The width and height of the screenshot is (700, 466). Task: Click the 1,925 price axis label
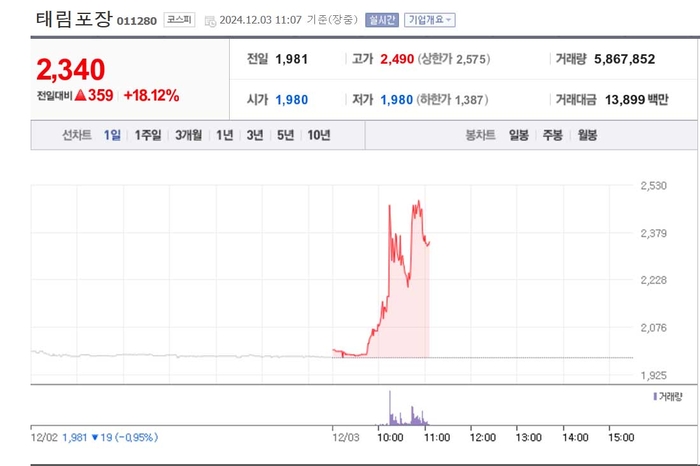[654, 375]
